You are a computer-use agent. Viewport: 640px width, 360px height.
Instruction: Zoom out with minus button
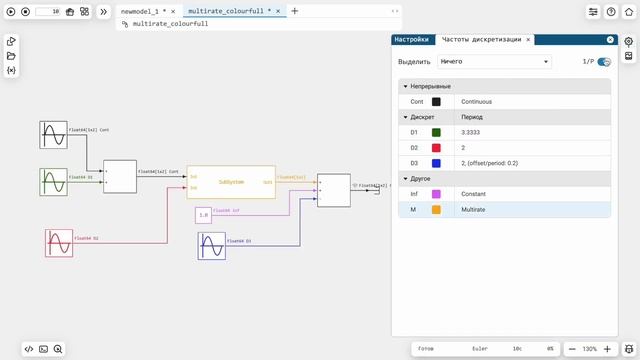coord(572,349)
